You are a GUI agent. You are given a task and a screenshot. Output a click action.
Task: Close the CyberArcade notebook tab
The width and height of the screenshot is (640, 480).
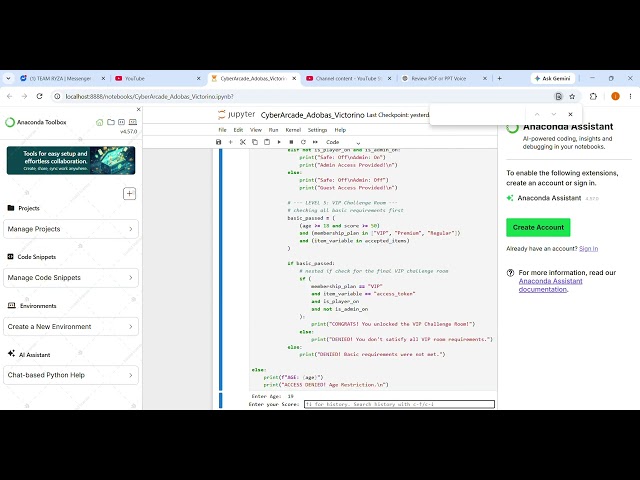coord(294,78)
